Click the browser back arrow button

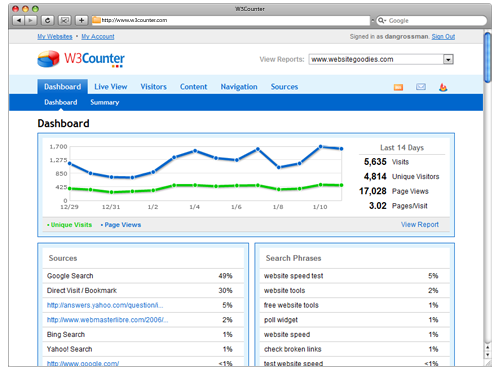(x=19, y=20)
